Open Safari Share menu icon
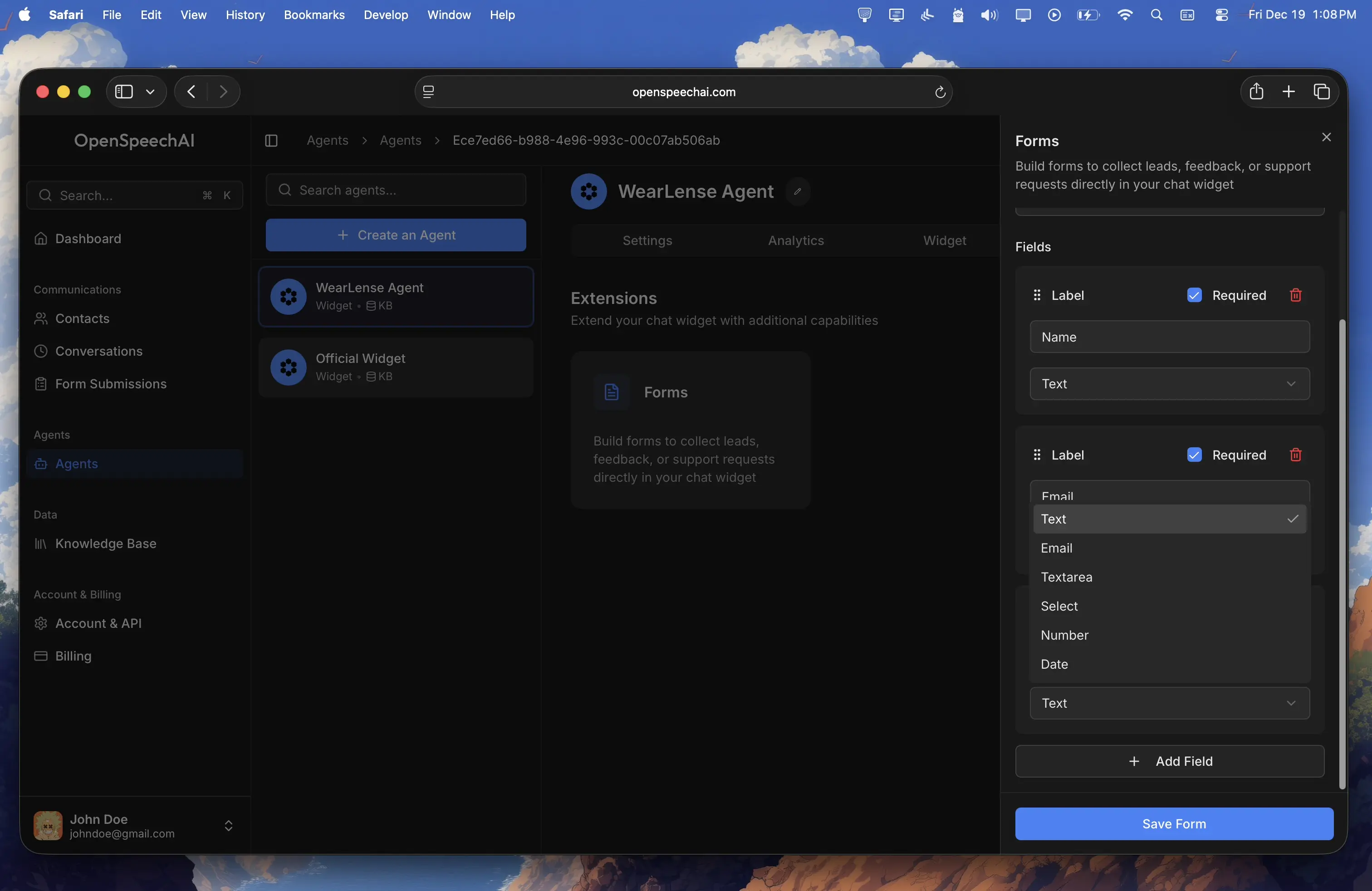Viewport: 1372px width, 891px height. coord(1257,92)
